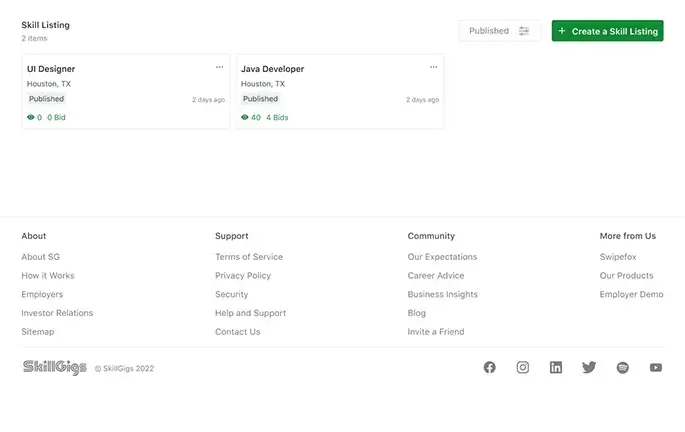Screen dimensions: 685x432
Task: Visit the Career Advice page
Action: pos(436,276)
